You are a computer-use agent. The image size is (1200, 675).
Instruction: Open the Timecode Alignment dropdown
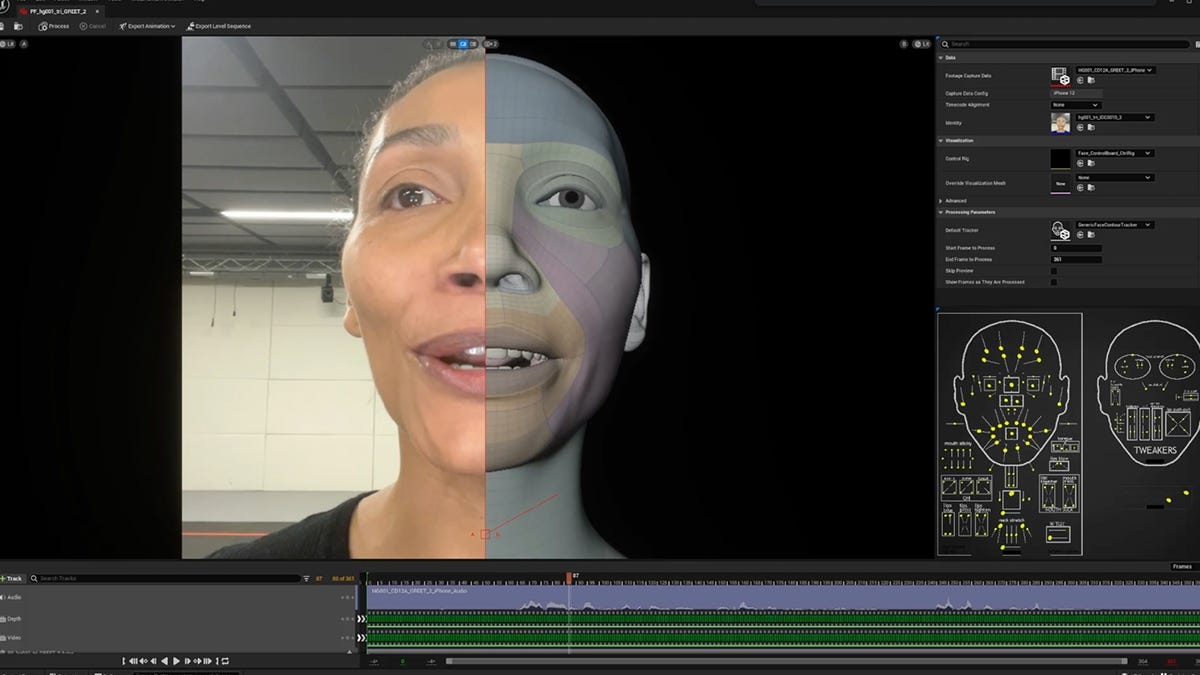point(1076,105)
